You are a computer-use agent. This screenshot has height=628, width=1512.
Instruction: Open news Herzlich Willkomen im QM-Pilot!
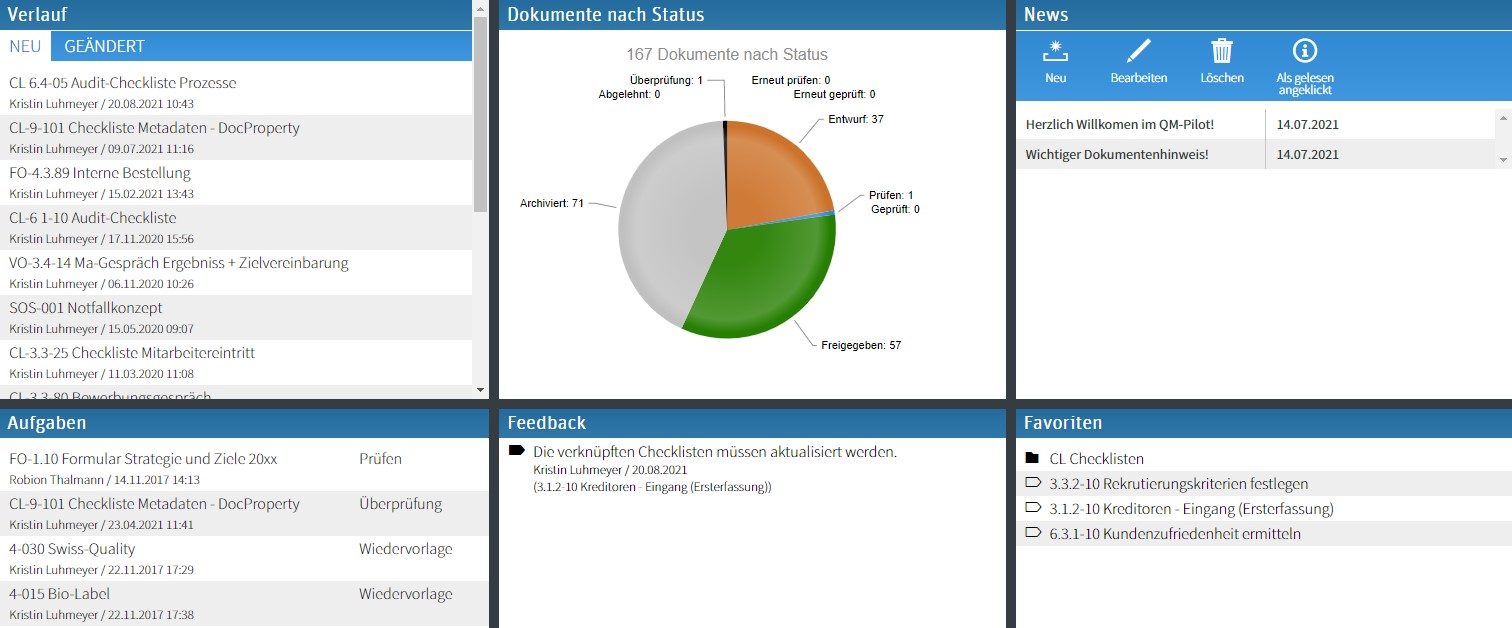[1120, 125]
